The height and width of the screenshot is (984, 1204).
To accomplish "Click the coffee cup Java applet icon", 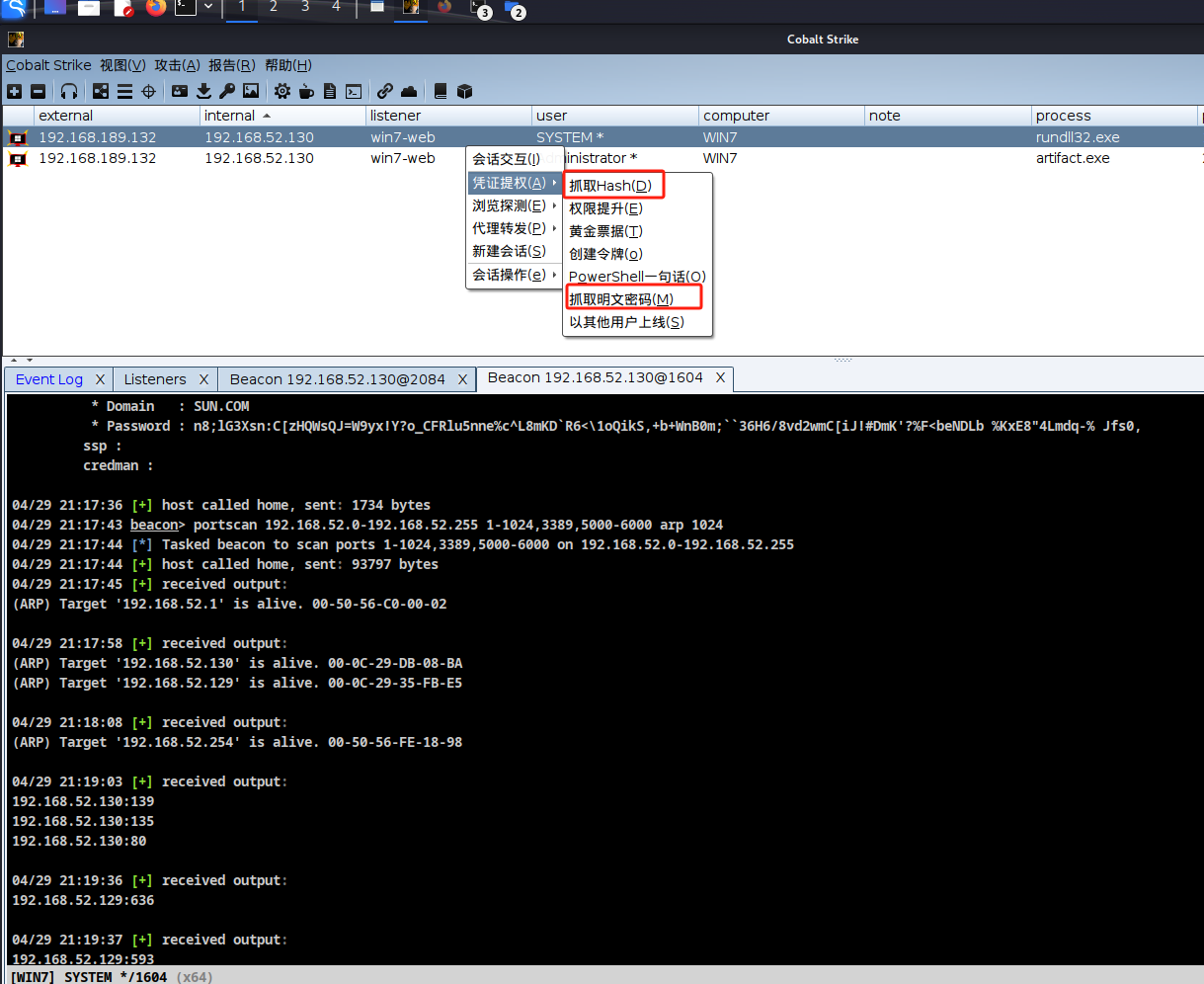I will click(x=306, y=91).
